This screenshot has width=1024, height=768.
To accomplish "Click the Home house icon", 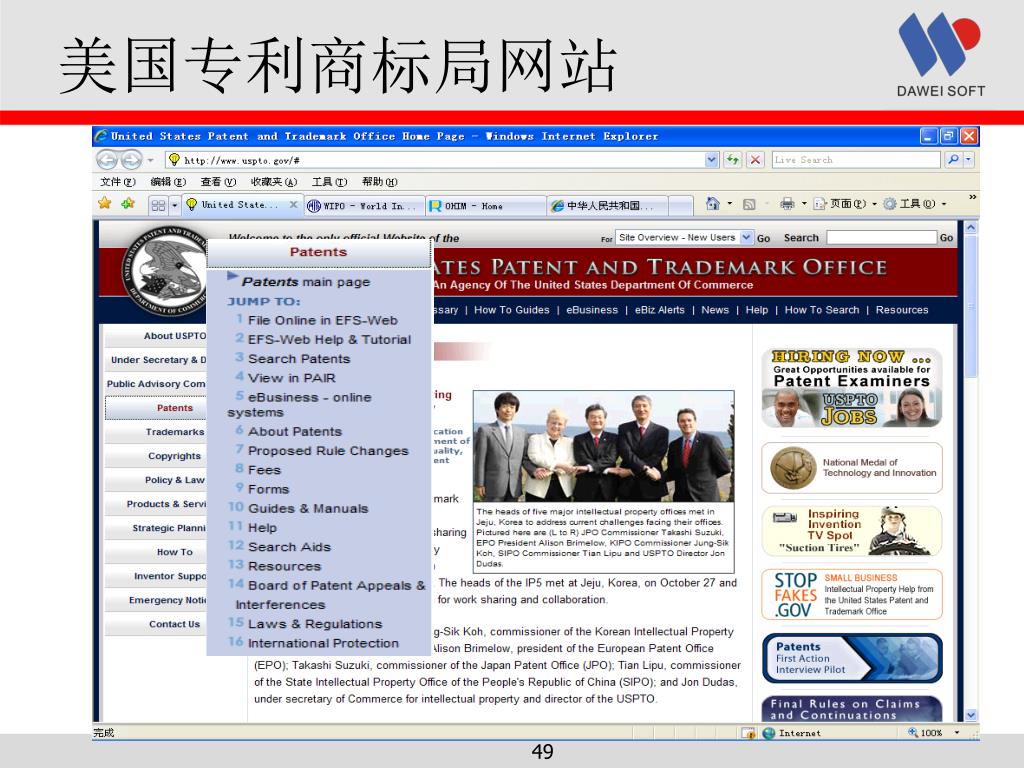I will coord(712,204).
